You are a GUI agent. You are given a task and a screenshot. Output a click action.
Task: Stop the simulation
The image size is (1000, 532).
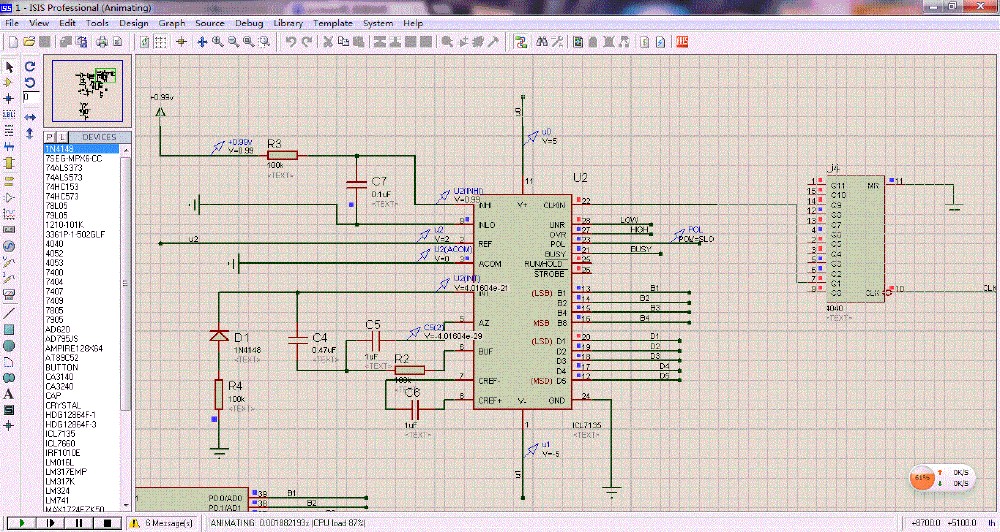tap(107, 523)
